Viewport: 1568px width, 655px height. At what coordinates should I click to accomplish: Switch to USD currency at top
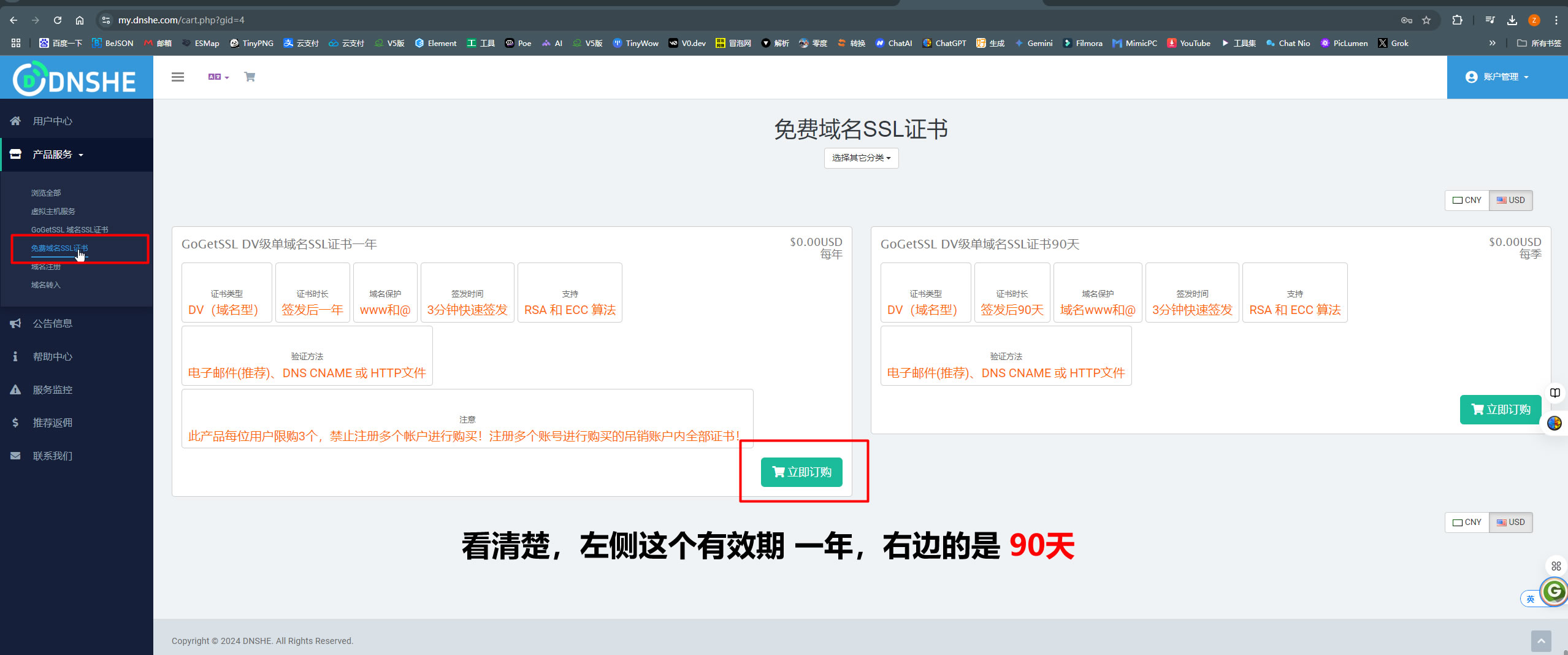(1510, 201)
